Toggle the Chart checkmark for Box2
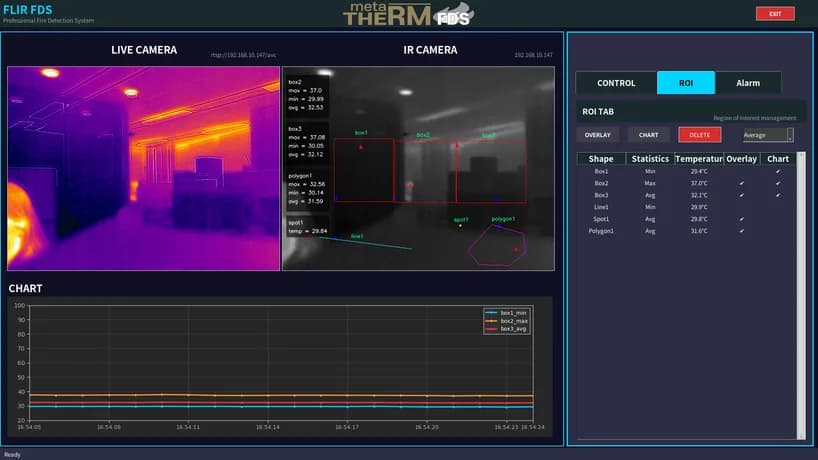 point(778,183)
